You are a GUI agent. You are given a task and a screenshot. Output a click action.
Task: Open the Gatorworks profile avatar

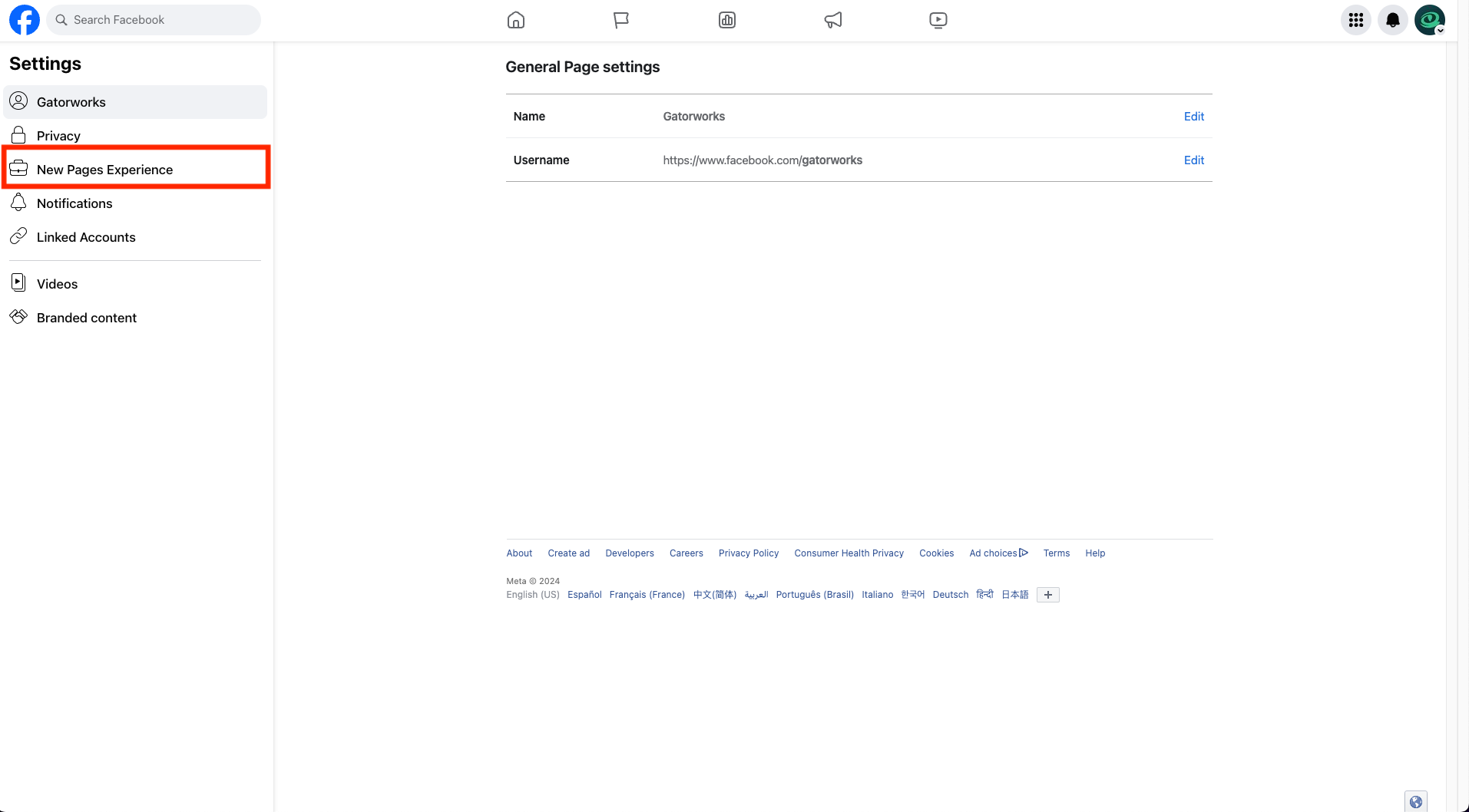[x=1429, y=19]
